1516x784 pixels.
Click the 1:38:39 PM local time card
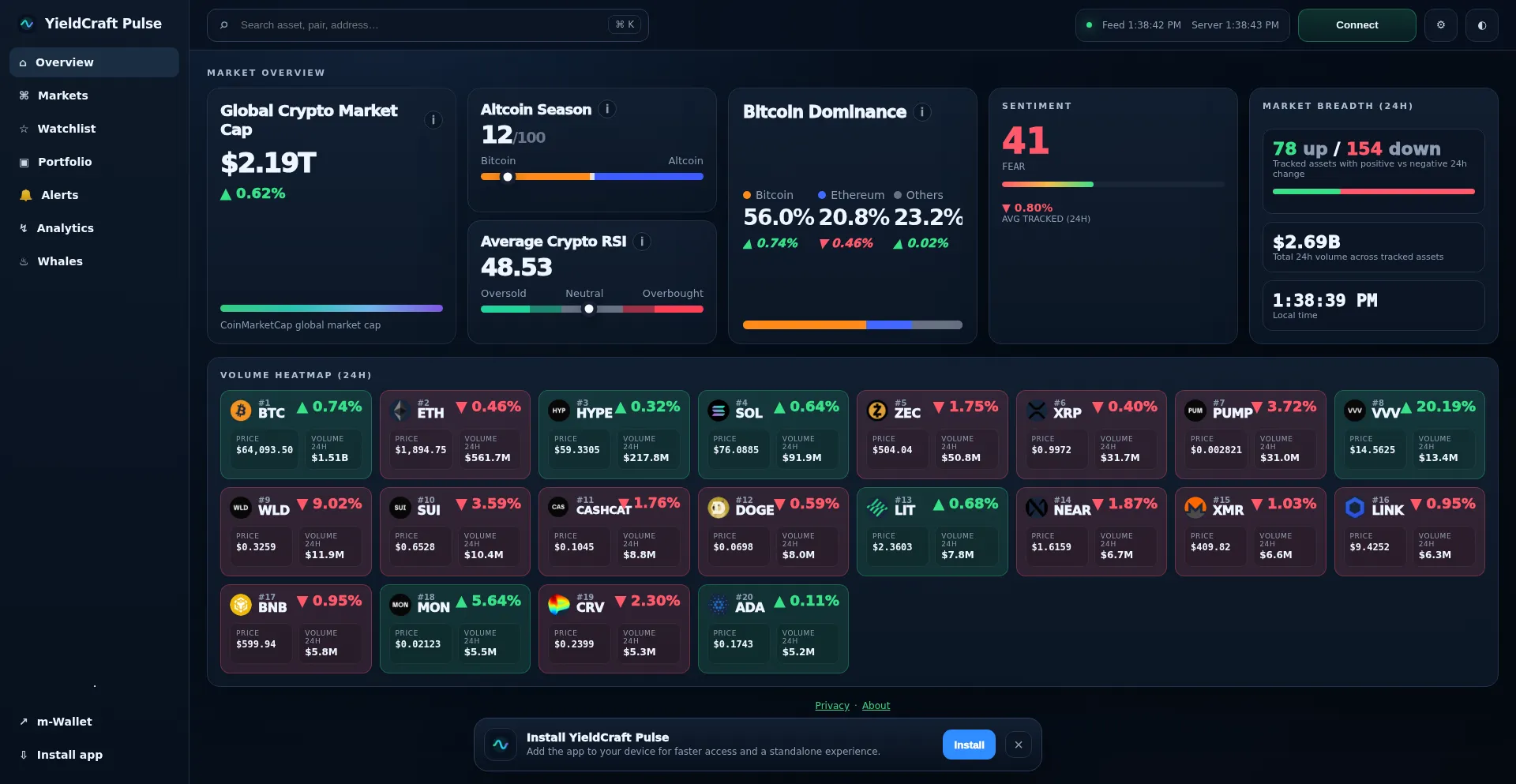[1374, 306]
